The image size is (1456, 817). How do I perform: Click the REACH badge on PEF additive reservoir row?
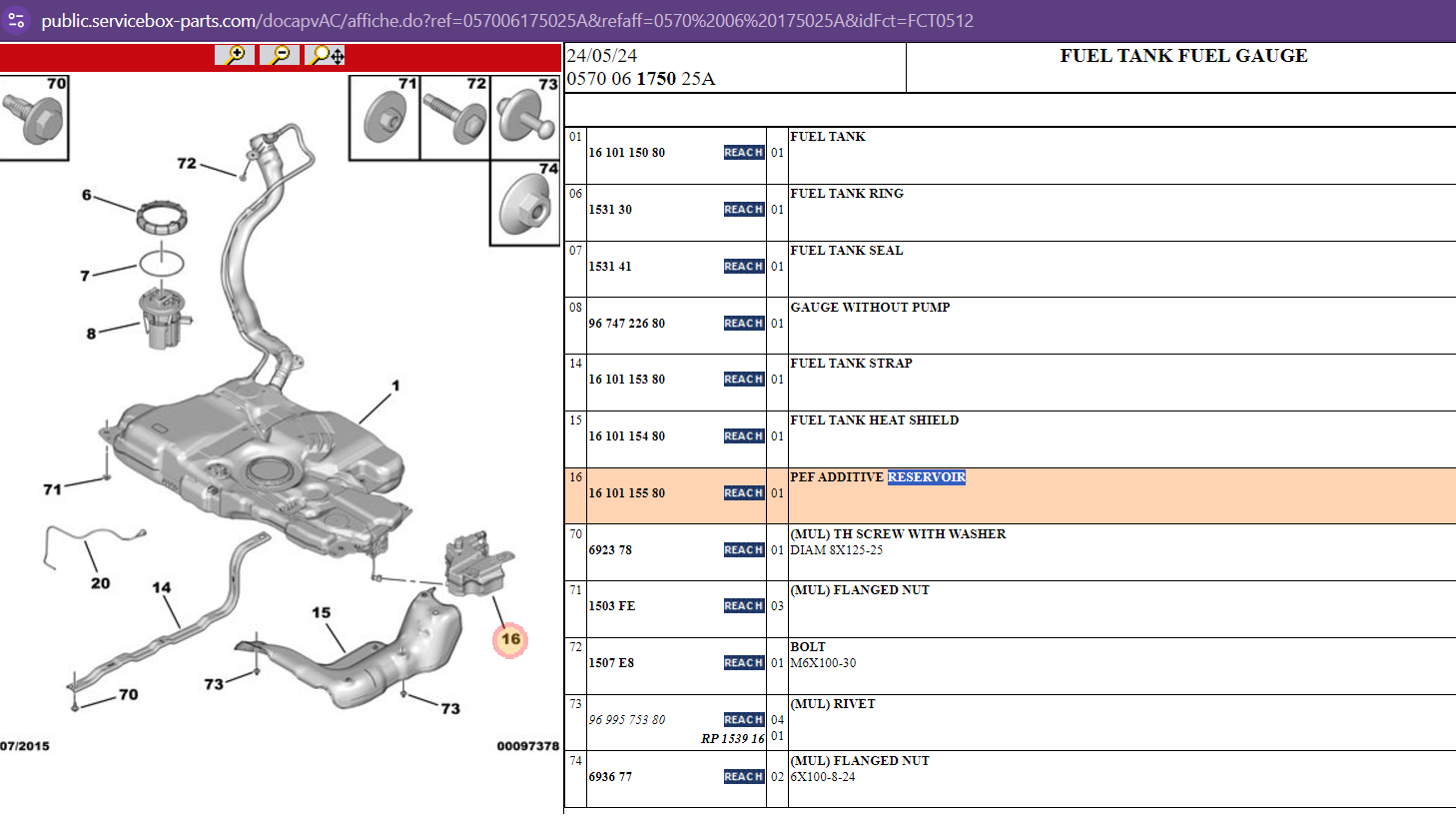click(x=744, y=493)
